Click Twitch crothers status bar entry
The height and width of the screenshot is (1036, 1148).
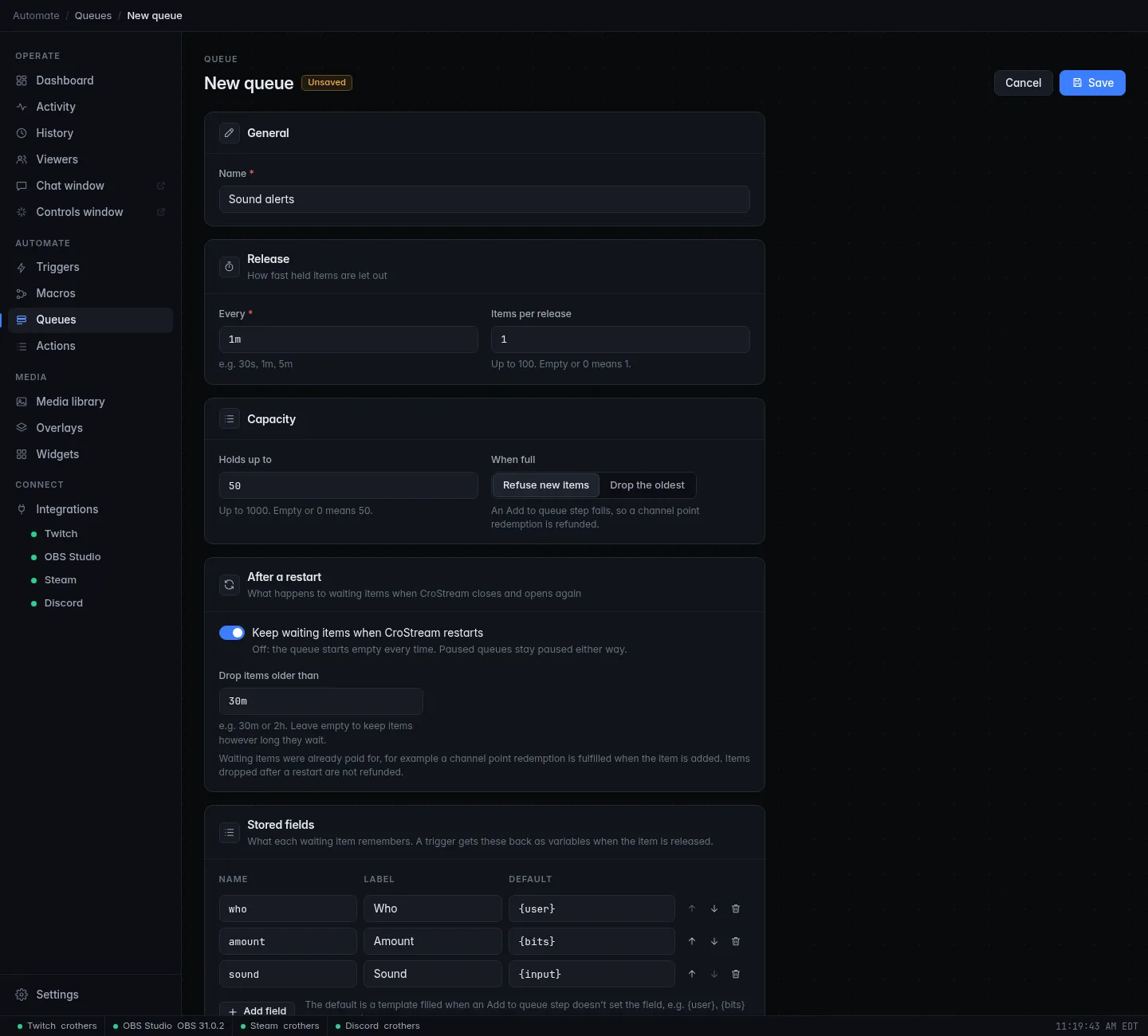pos(57,1026)
